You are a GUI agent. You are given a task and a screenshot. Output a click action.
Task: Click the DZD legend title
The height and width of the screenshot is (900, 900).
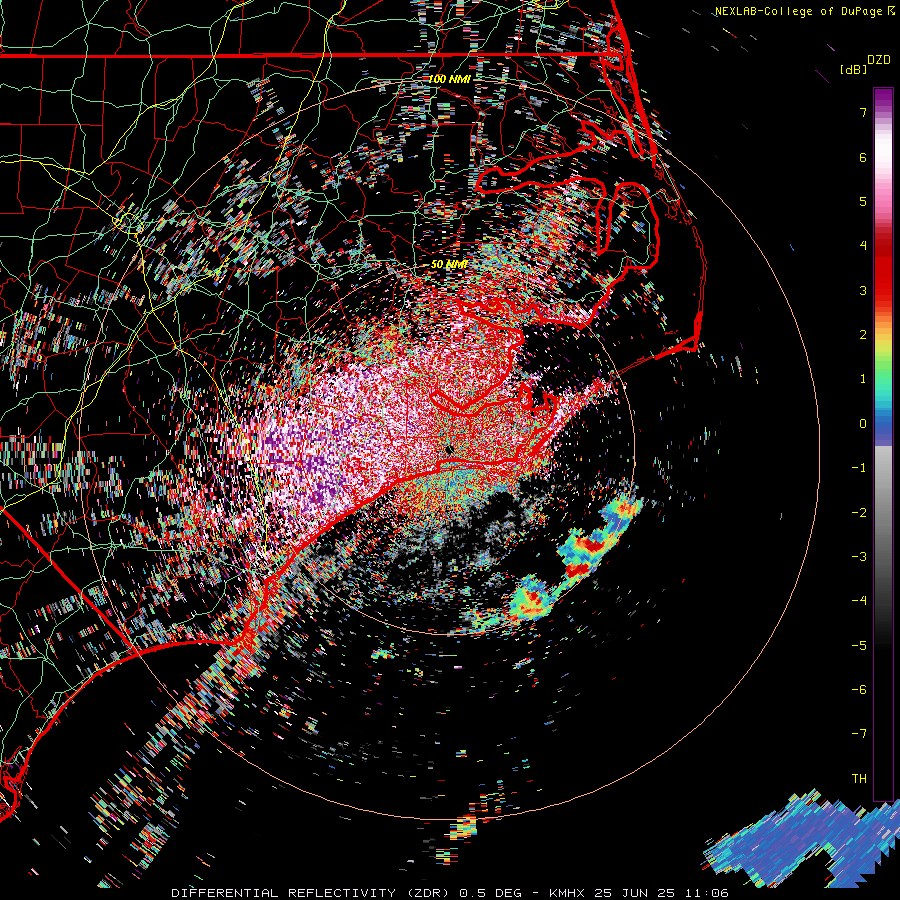pyautogui.click(x=879, y=60)
